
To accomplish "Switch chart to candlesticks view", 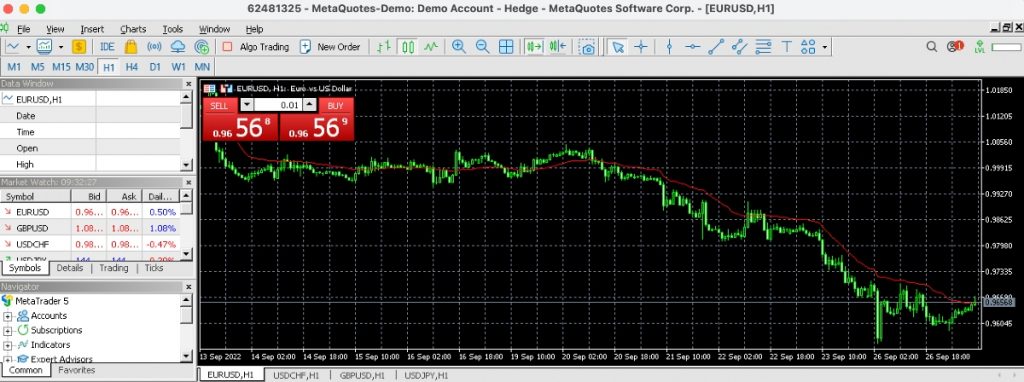I will (x=408, y=46).
